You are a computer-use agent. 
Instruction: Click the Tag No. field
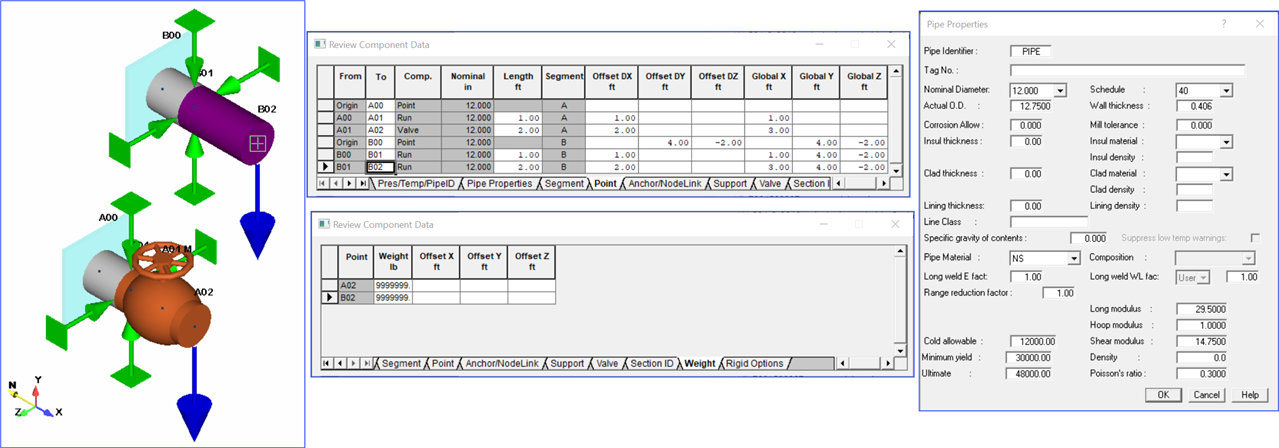pyautogui.click(x=1127, y=71)
